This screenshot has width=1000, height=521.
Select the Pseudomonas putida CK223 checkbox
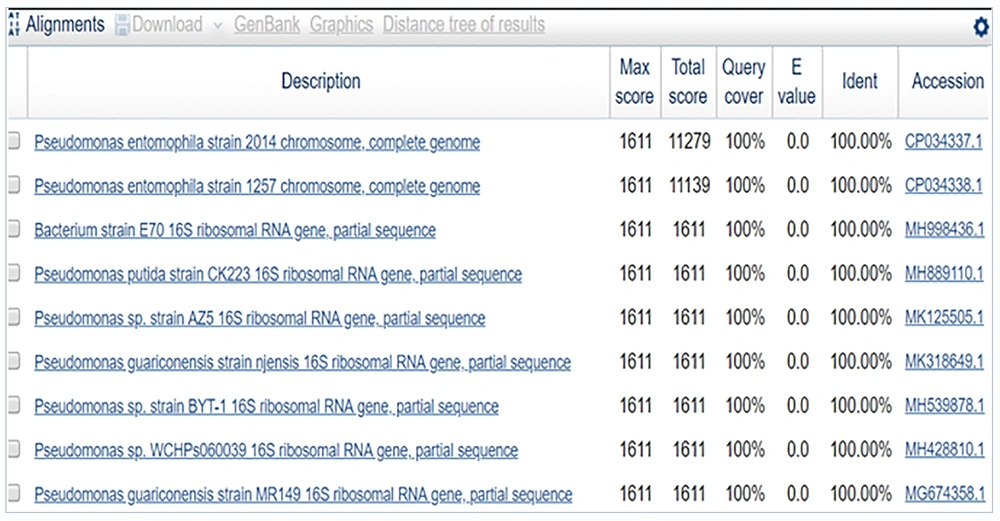(14, 274)
